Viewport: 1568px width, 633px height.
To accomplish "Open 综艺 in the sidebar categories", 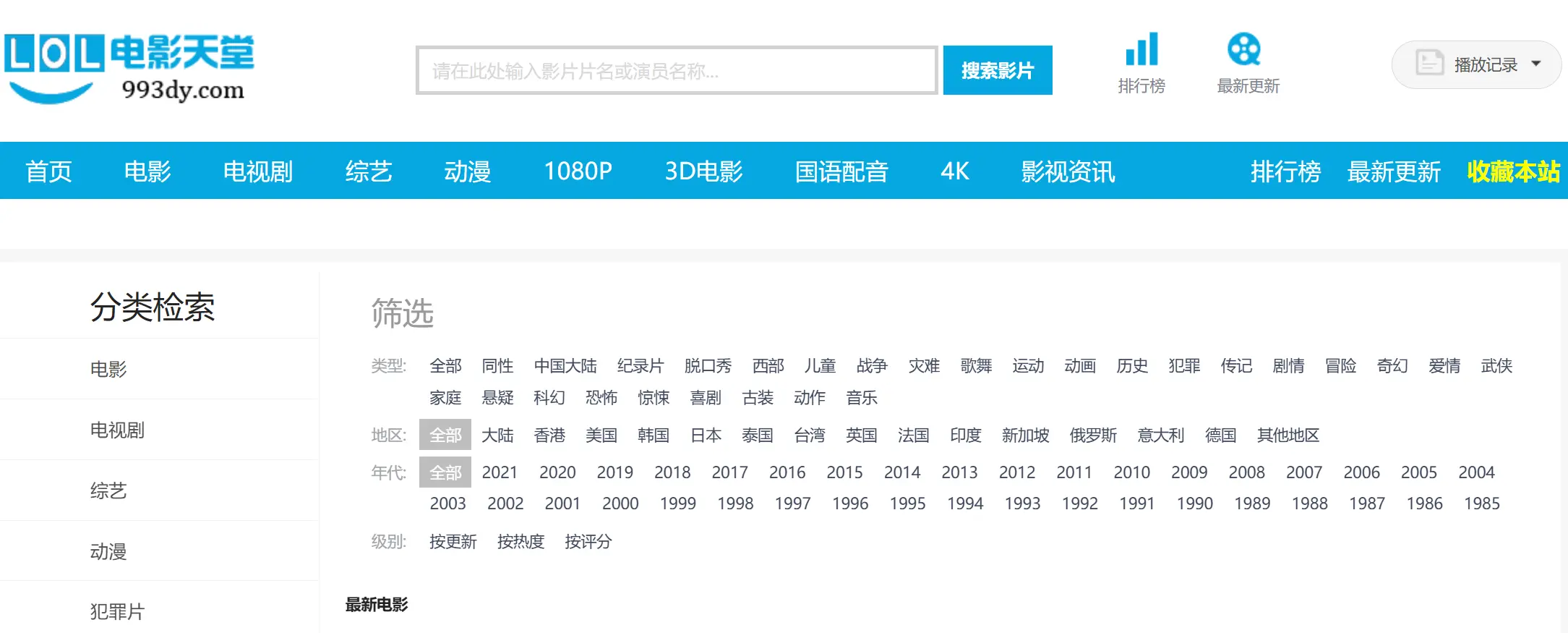I will pos(108,490).
